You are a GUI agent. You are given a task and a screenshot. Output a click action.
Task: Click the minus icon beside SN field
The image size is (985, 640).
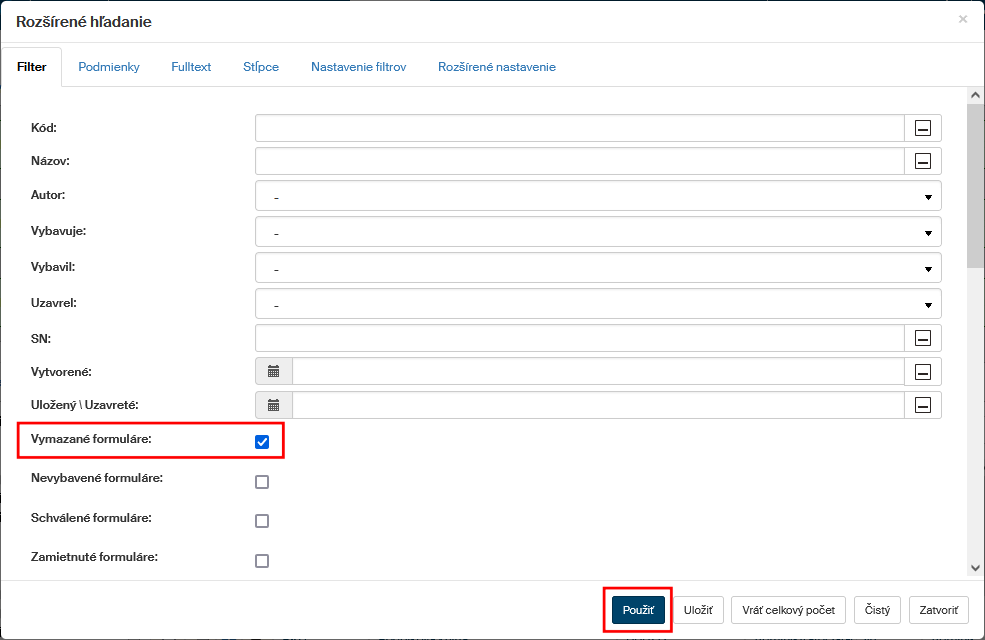[923, 339]
